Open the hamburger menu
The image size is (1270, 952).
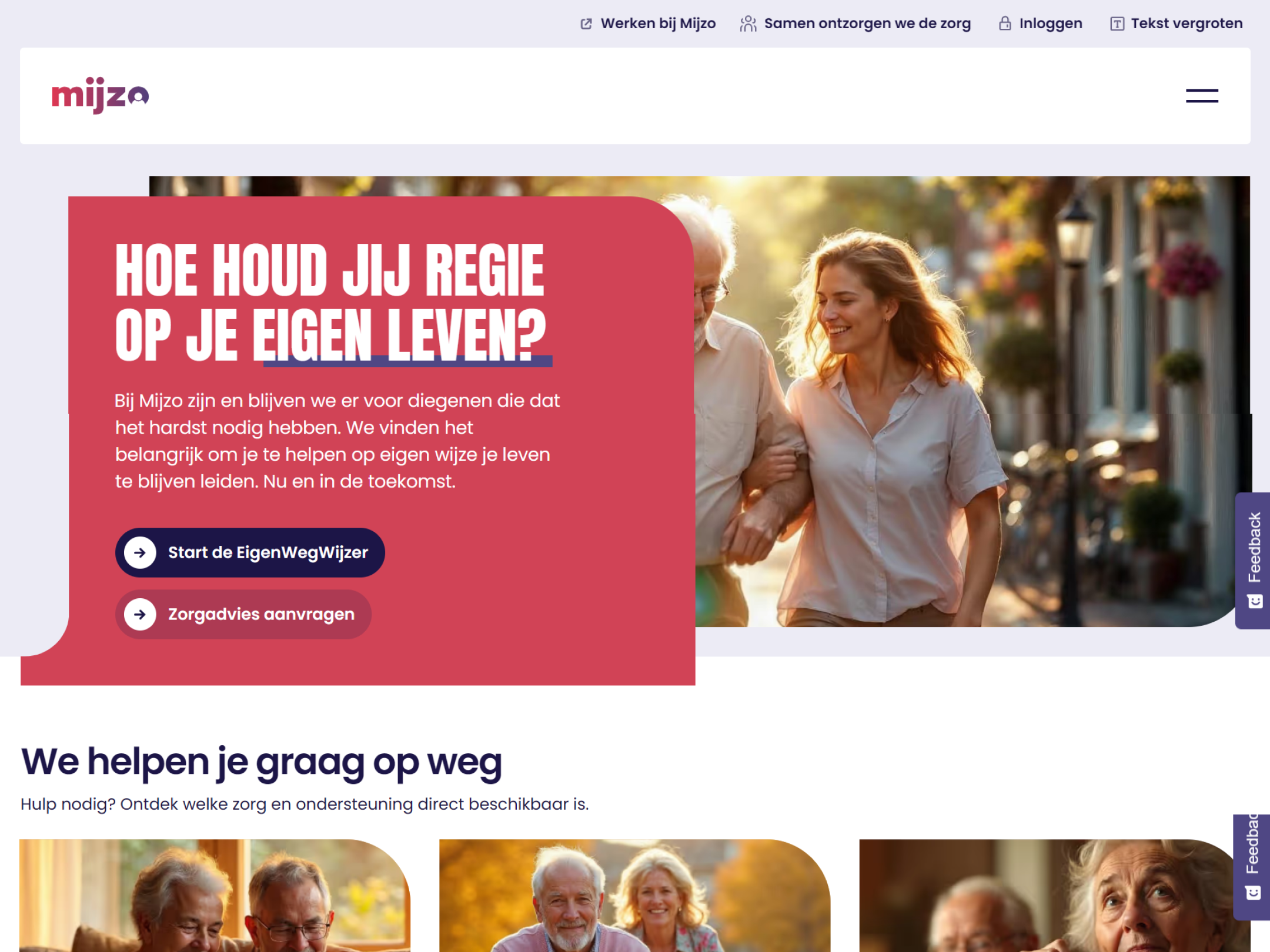[x=1201, y=96]
